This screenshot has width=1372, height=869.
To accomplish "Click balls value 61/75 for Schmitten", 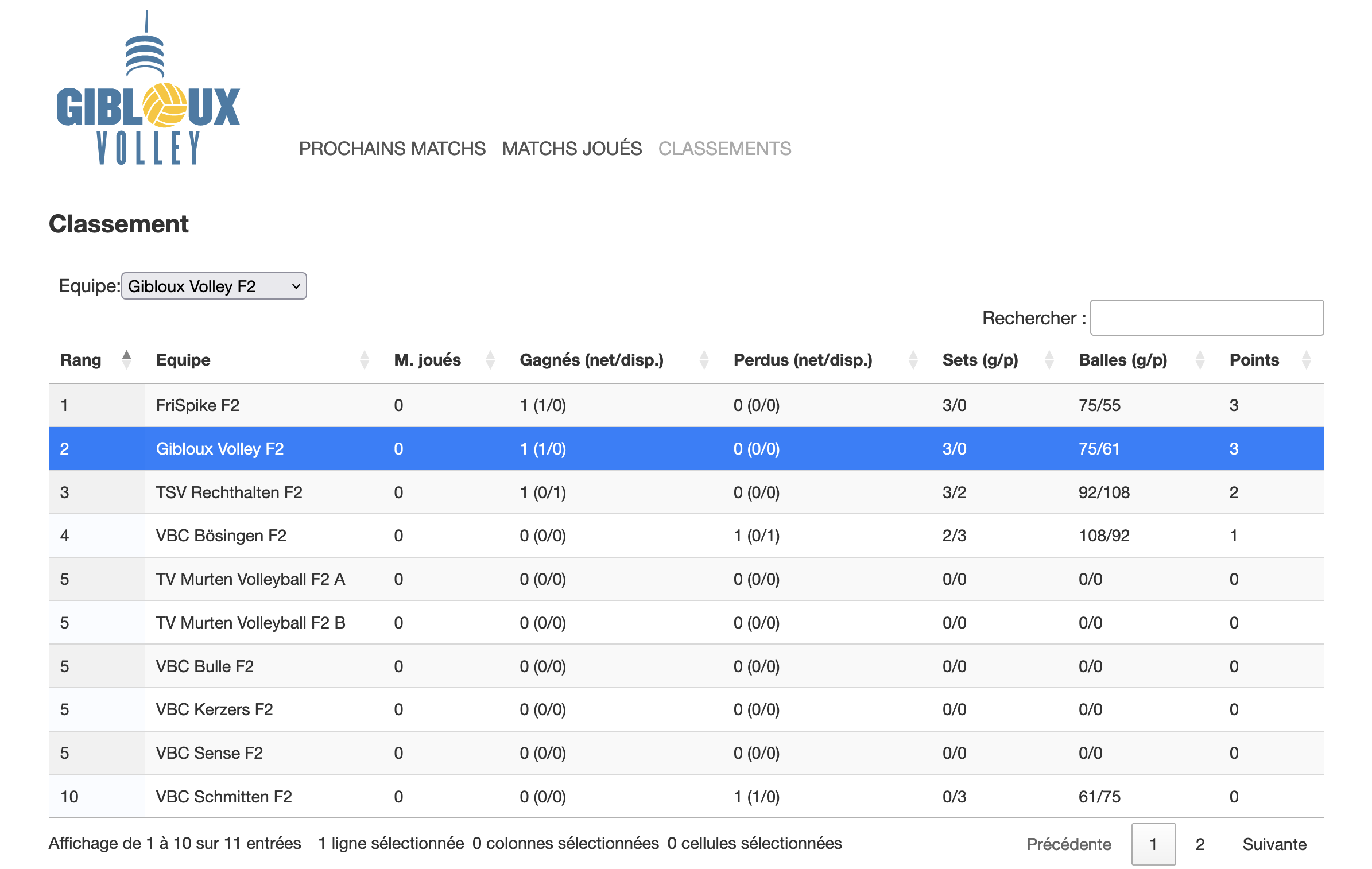I will tap(1099, 797).
